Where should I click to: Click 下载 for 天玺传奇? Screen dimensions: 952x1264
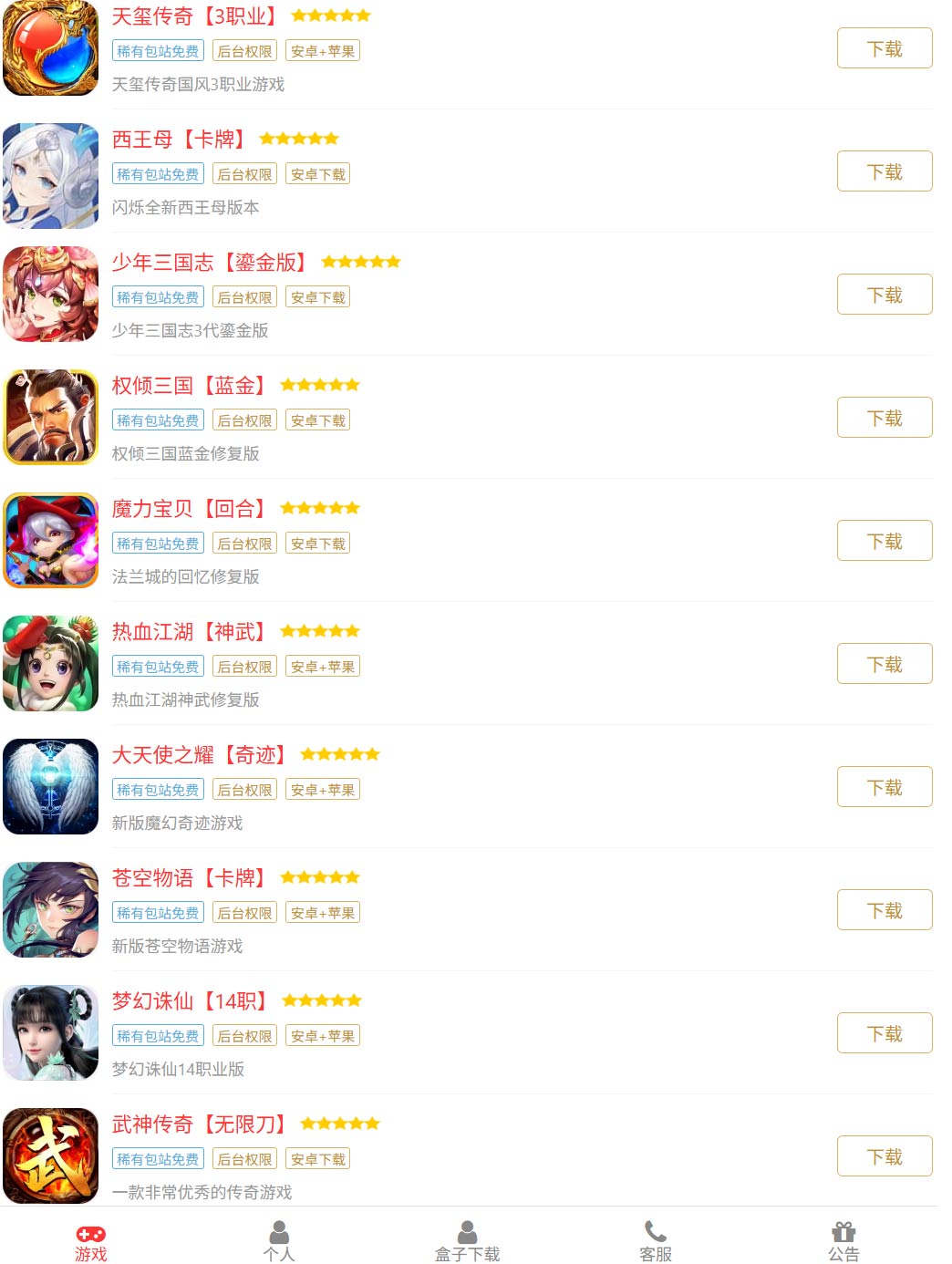coord(885,48)
